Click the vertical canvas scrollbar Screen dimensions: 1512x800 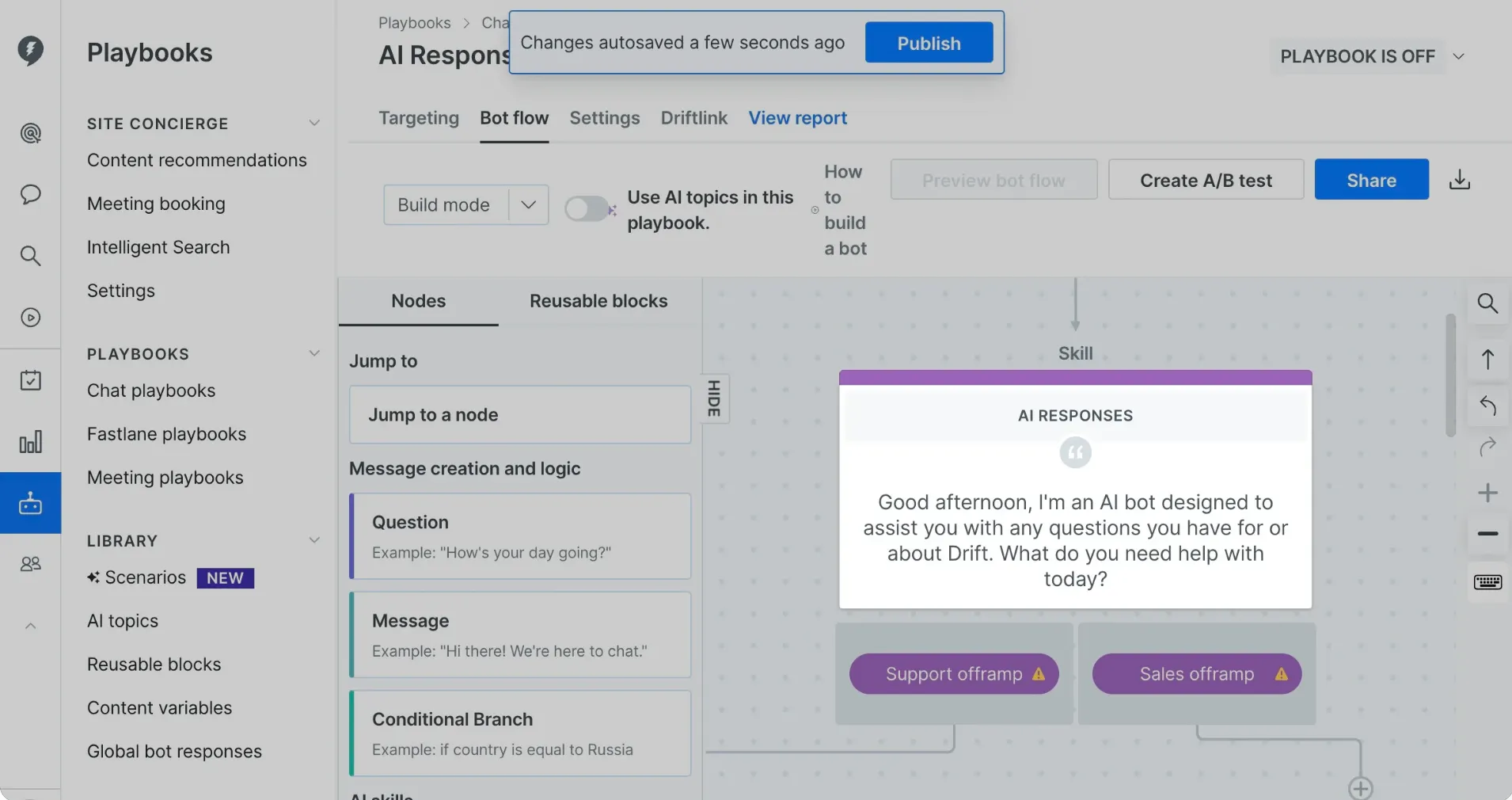(x=1450, y=375)
